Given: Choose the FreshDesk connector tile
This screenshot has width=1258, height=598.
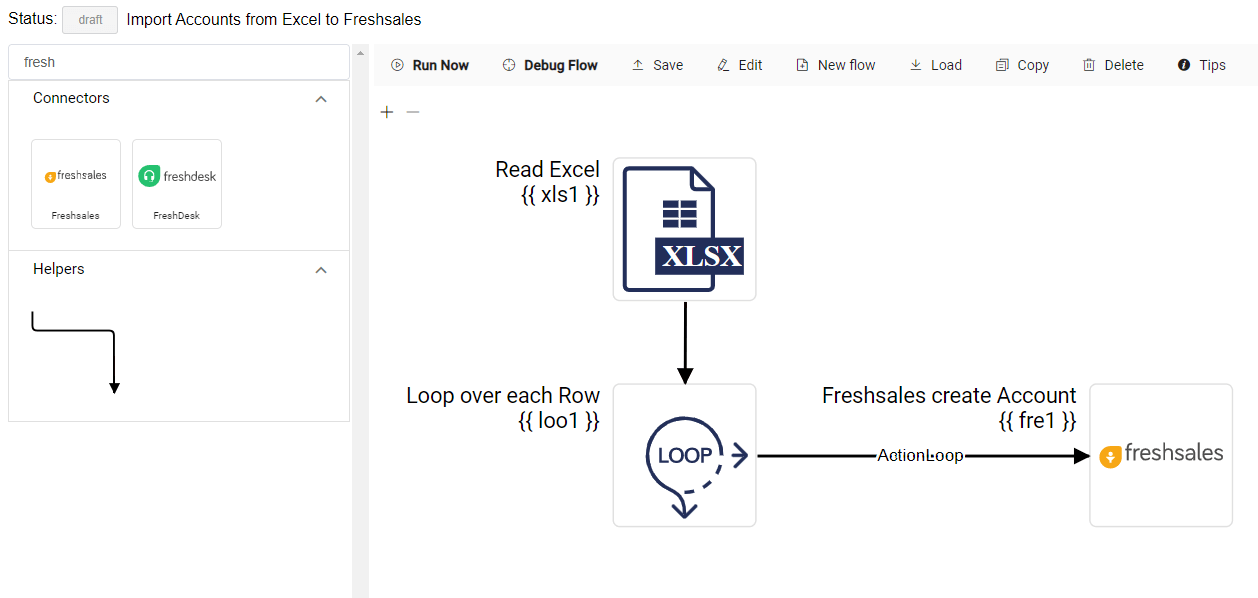Looking at the screenshot, I should [x=177, y=184].
